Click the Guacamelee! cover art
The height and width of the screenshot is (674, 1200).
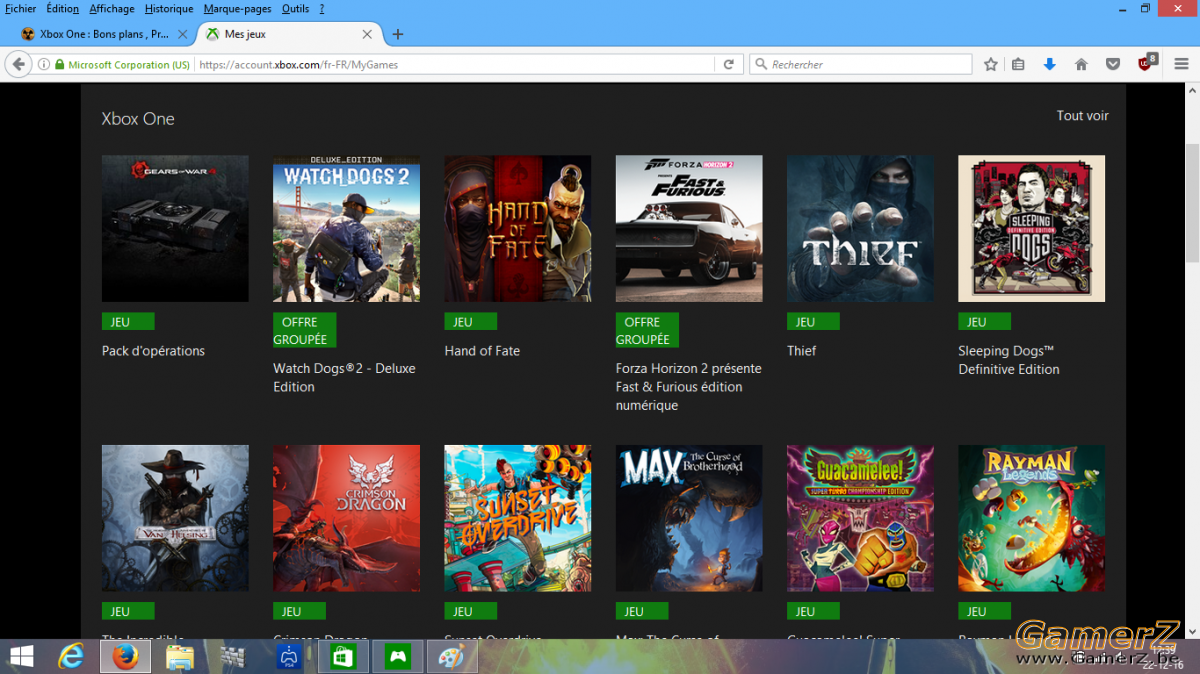[x=860, y=518]
